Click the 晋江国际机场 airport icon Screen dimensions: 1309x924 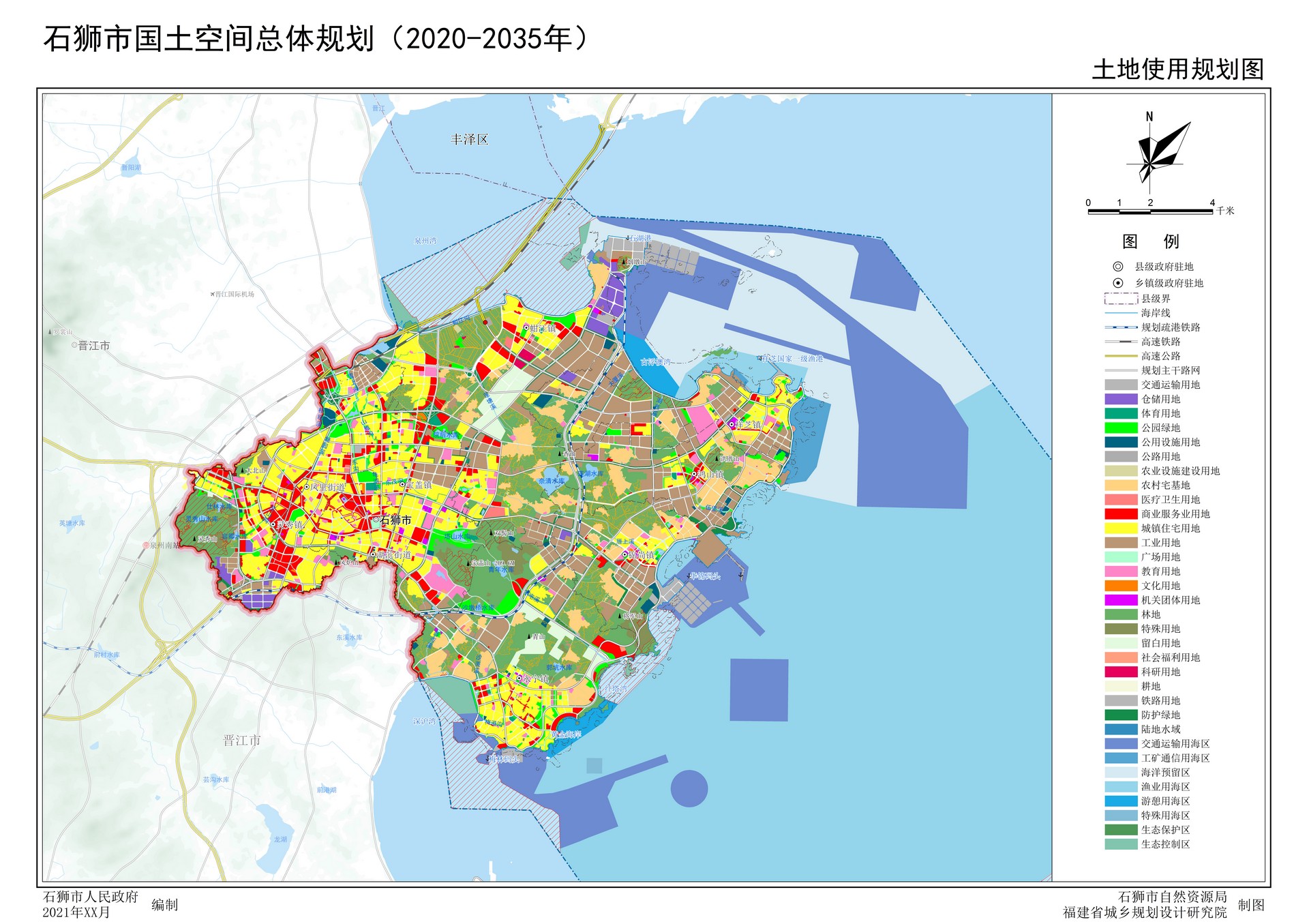[212, 295]
